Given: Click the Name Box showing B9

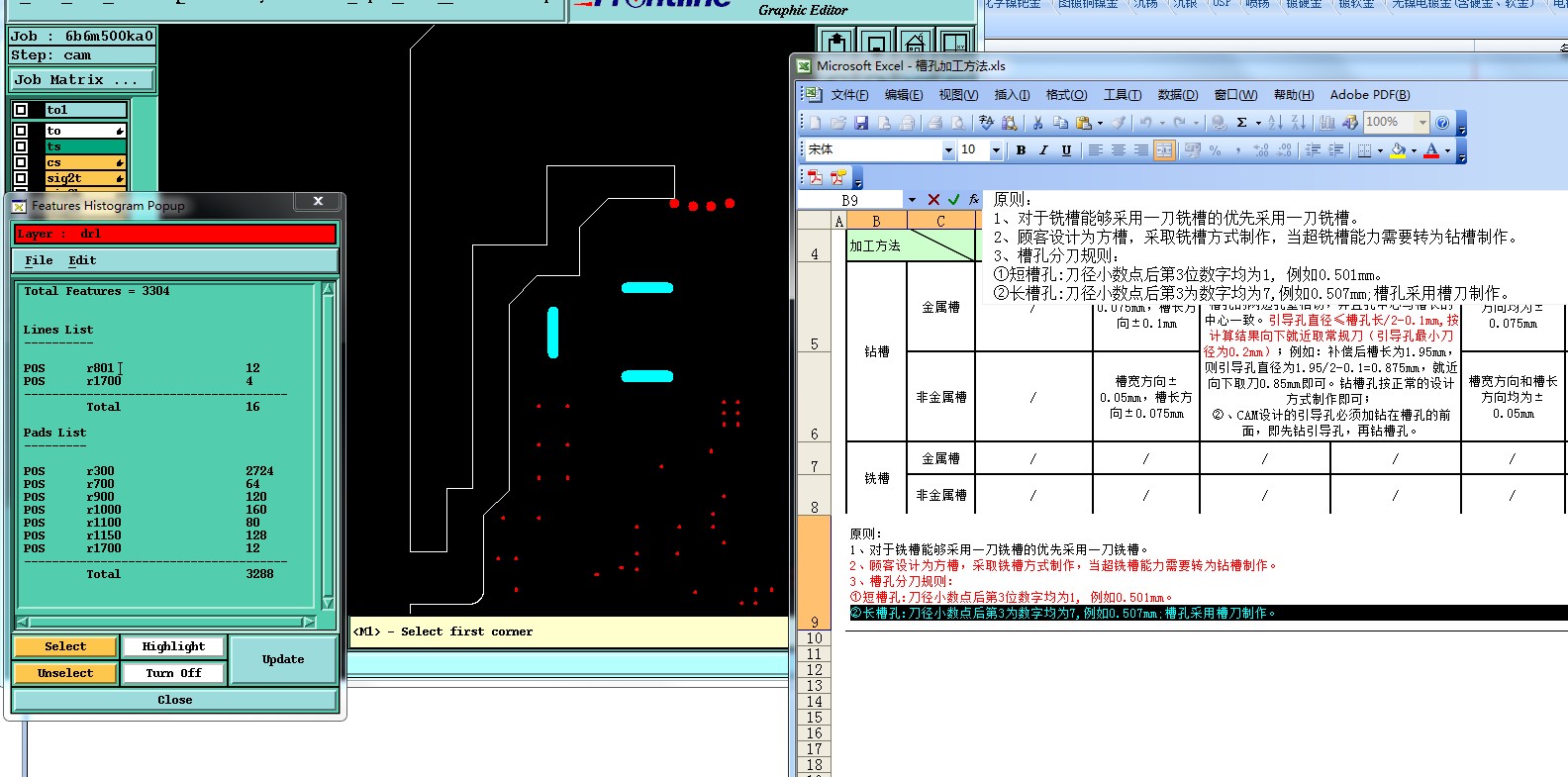Looking at the screenshot, I should [851, 200].
